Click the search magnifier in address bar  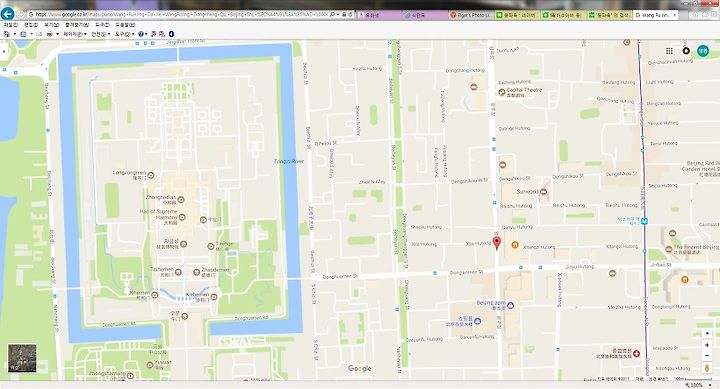pyautogui.click(x=332, y=15)
